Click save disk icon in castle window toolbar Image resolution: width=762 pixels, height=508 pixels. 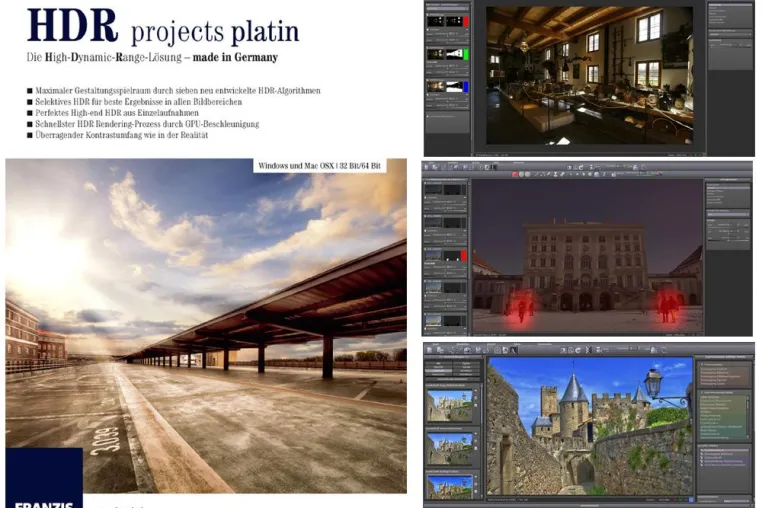[x=478, y=350]
